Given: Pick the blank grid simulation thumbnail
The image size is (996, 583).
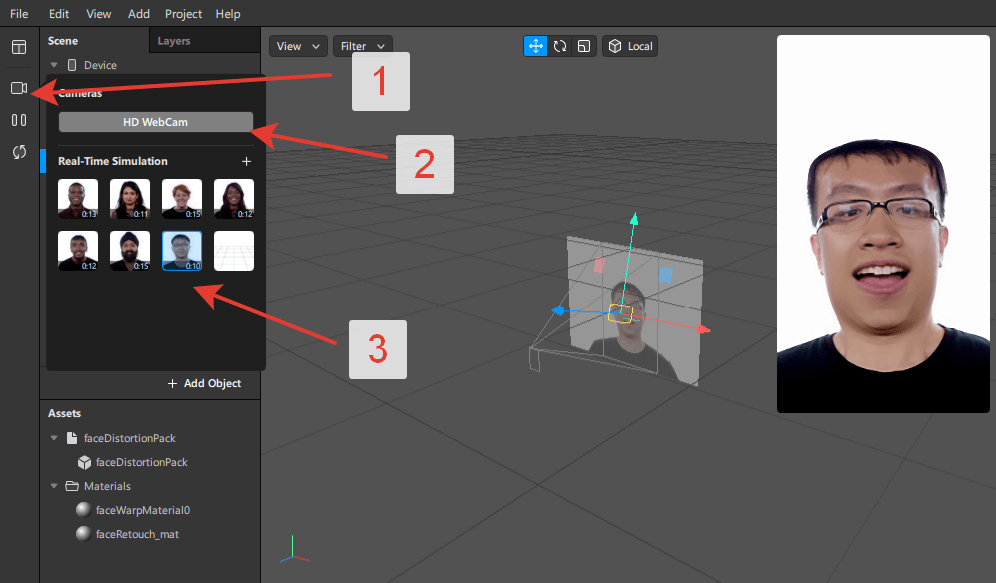Looking at the screenshot, I should pyautogui.click(x=234, y=251).
